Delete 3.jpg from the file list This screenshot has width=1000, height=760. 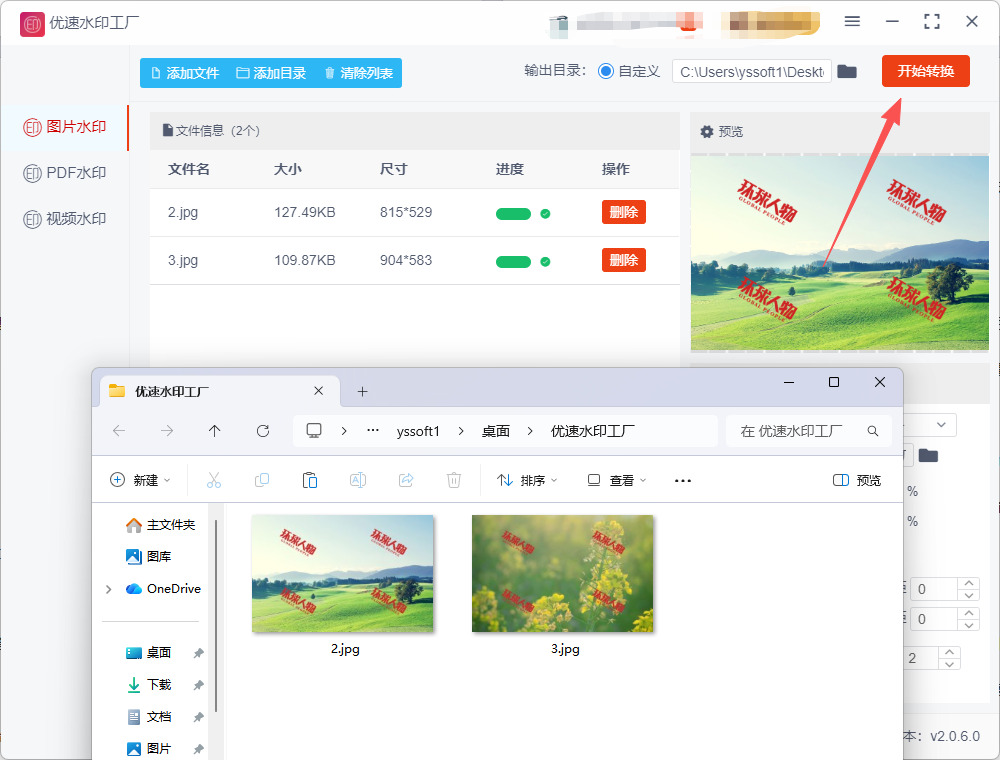coord(623,260)
